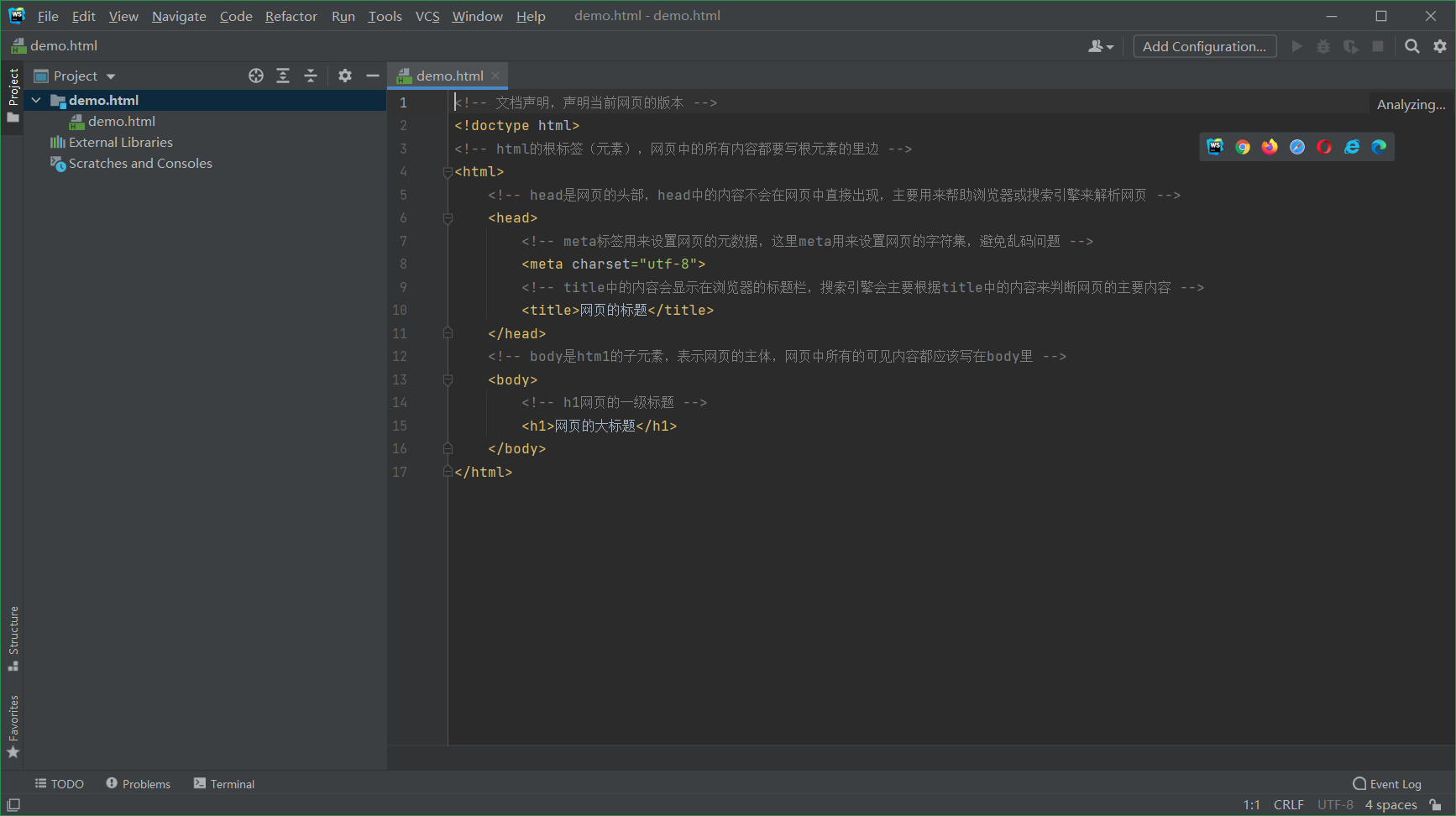The image size is (1456, 816).
Task: Open the Help menu
Action: tap(531, 16)
